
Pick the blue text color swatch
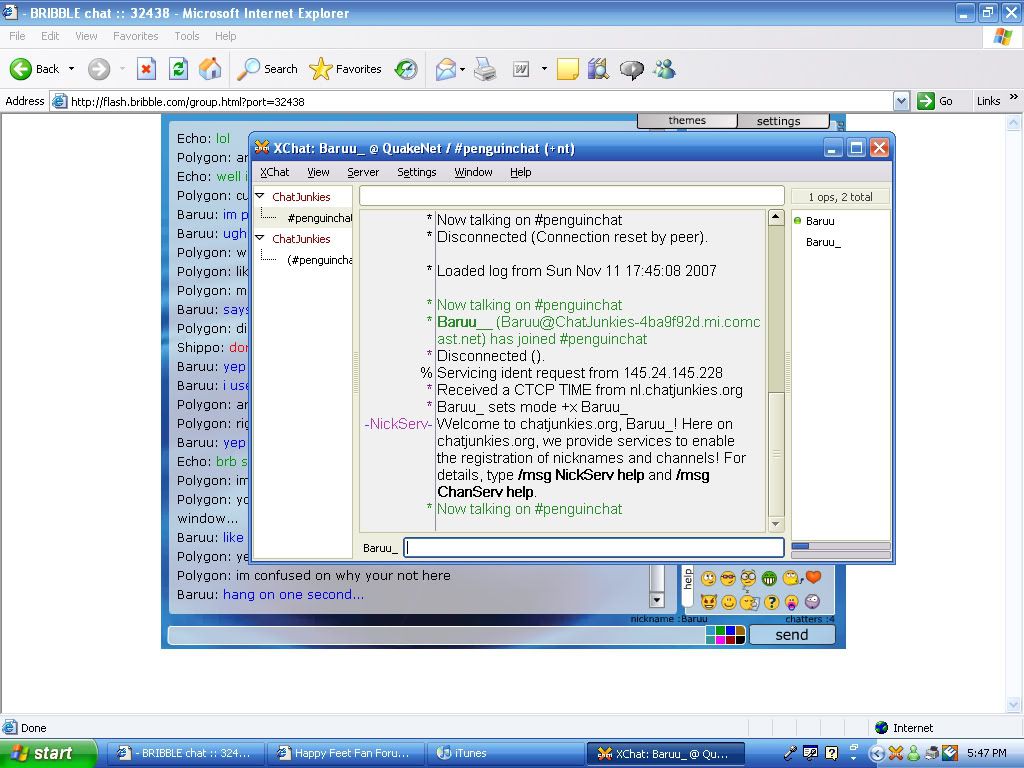[730, 630]
